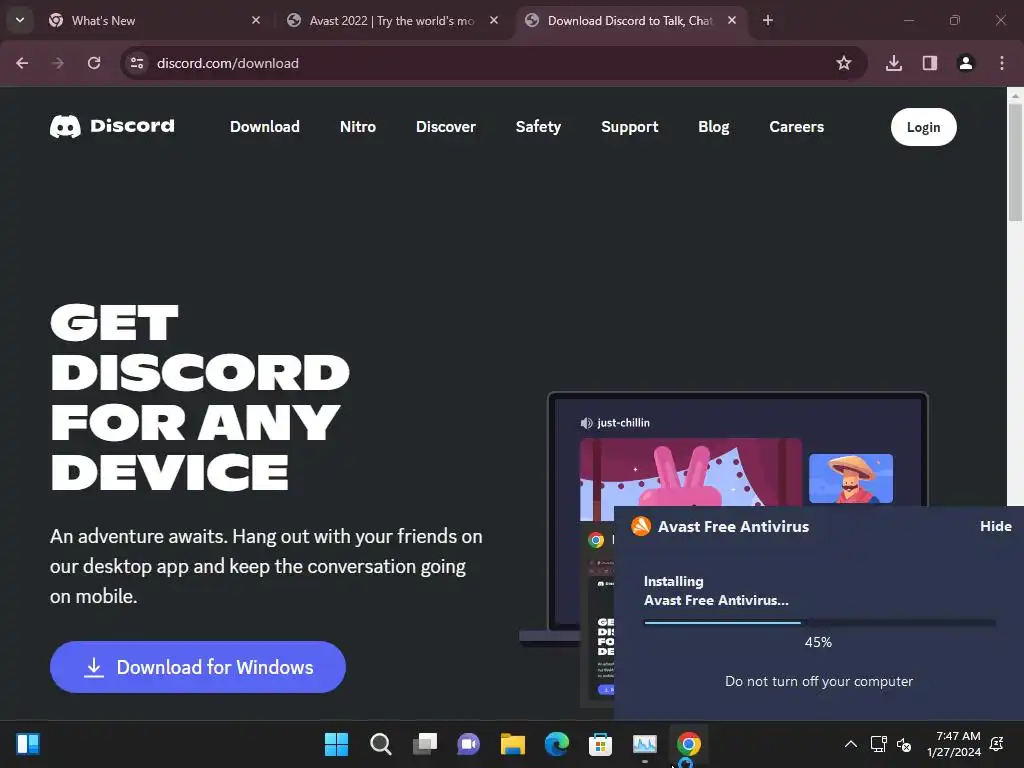The width and height of the screenshot is (1024, 768).
Task: Open Nitro in Discord navigation
Action: pos(358,127)
